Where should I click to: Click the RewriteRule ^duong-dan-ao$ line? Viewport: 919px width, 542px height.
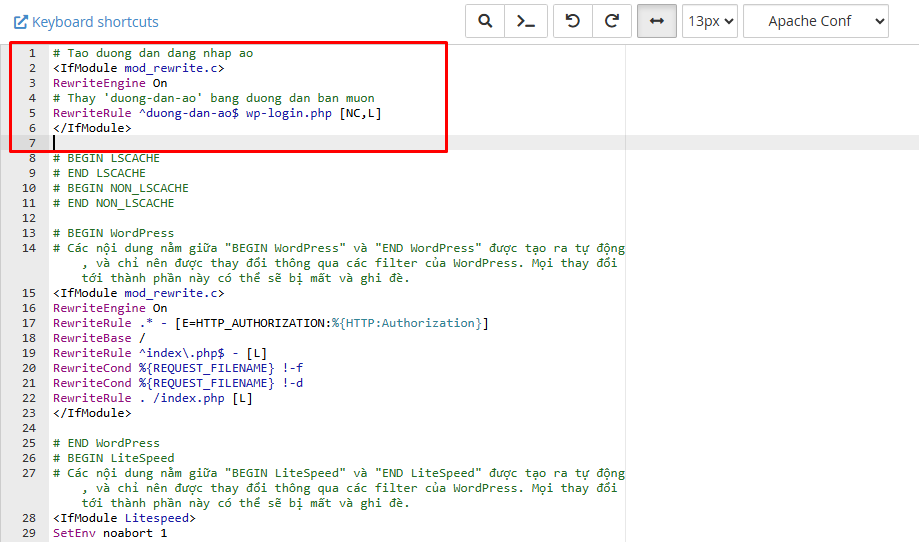coord(217,113)
